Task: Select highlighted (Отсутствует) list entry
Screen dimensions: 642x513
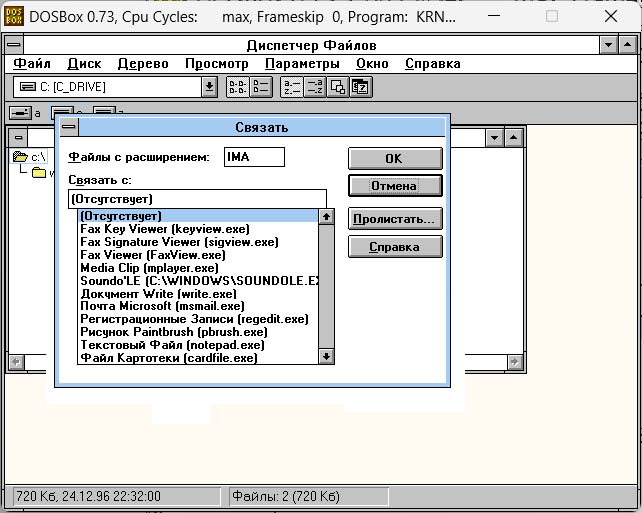Action: click(198, 216)
